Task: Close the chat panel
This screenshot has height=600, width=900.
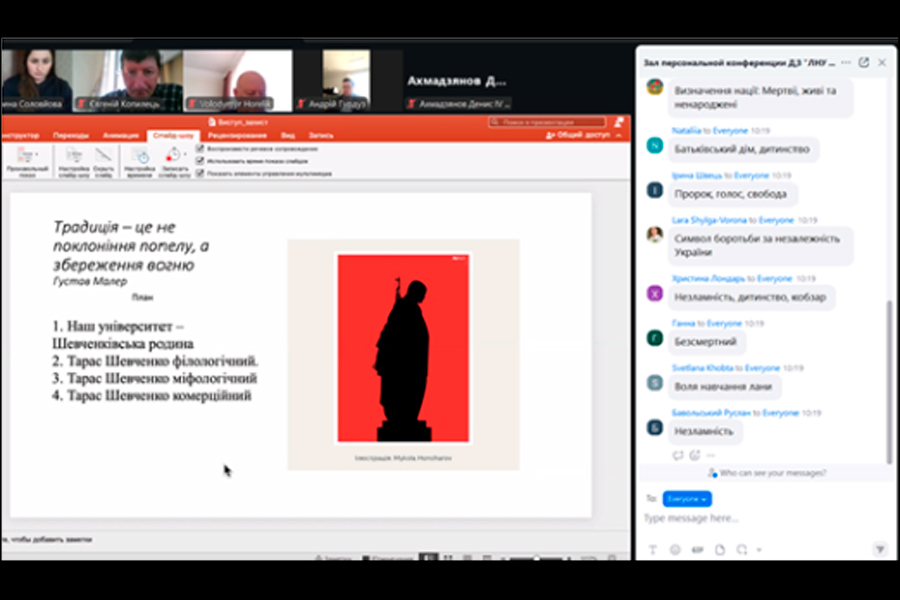Action: 882,63
